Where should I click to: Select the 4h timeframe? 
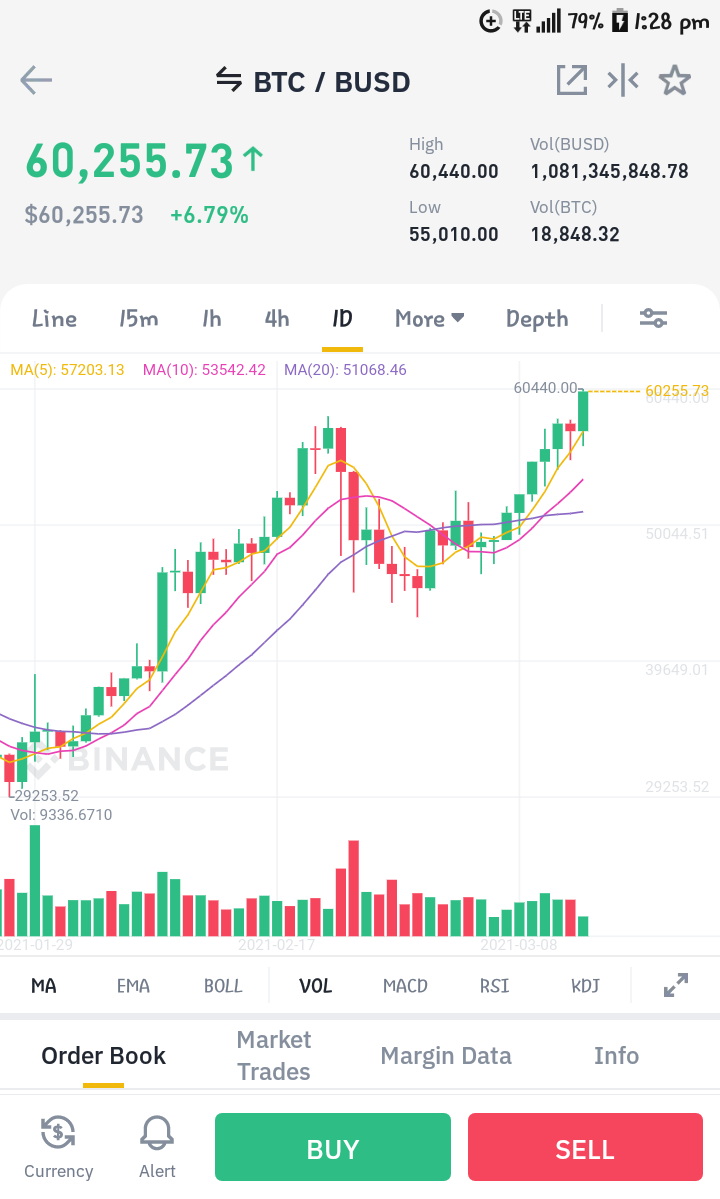pos(277,318)
